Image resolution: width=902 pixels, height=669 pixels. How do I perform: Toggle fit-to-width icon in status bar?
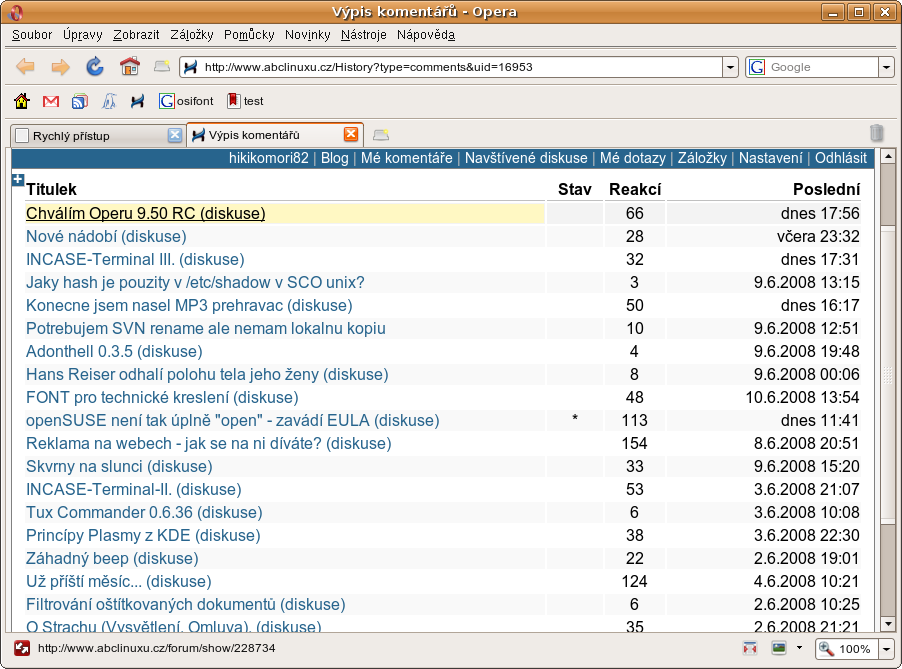click(751, 648)
